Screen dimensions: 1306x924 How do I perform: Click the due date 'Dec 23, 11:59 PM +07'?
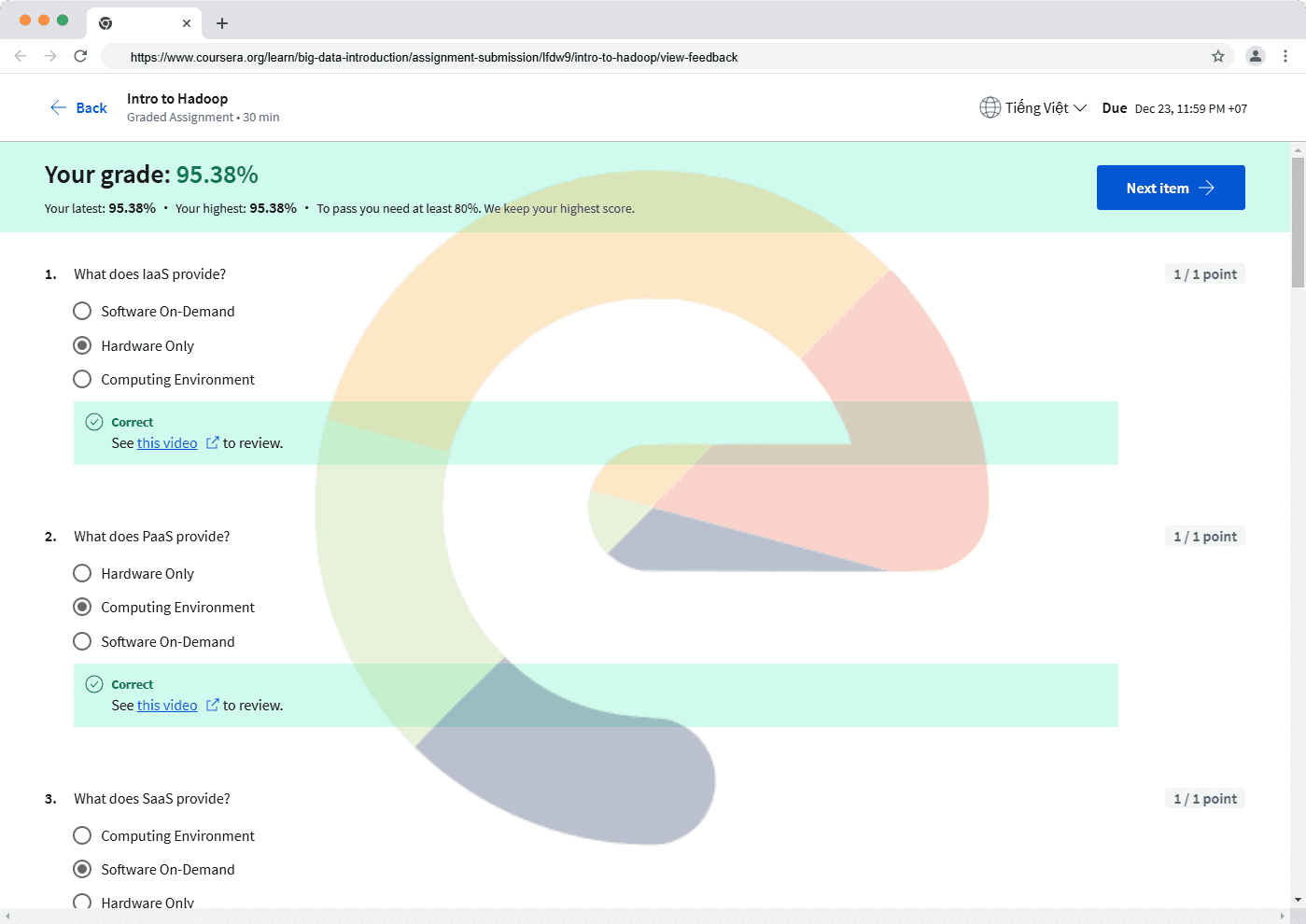(x=1191, y=109)
